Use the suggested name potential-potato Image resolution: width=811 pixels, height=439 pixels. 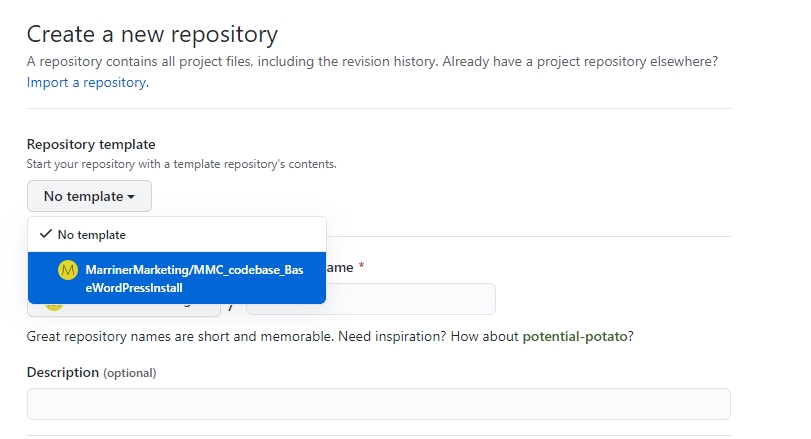point(576,337)
